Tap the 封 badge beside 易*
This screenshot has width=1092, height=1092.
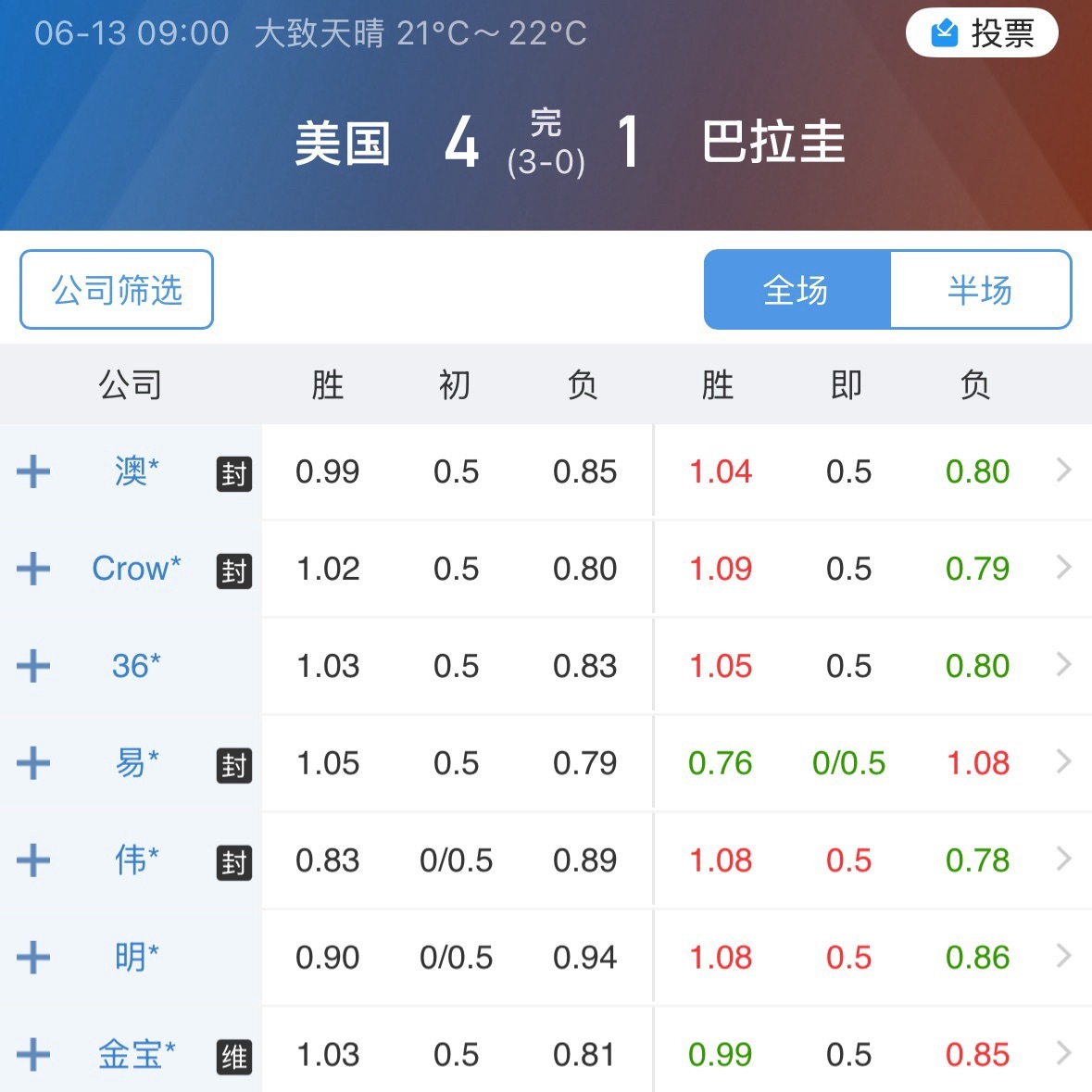(234, 765)
